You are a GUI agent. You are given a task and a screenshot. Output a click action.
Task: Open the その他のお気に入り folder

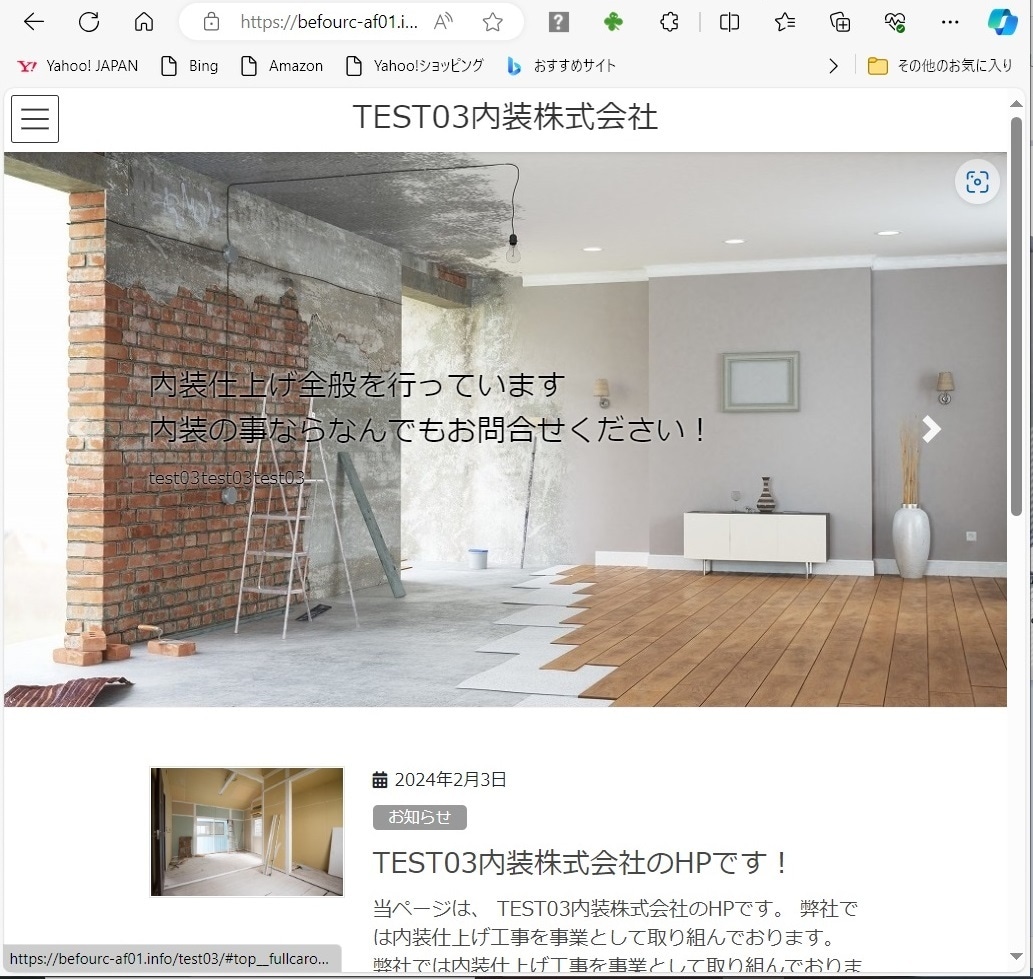940,66
